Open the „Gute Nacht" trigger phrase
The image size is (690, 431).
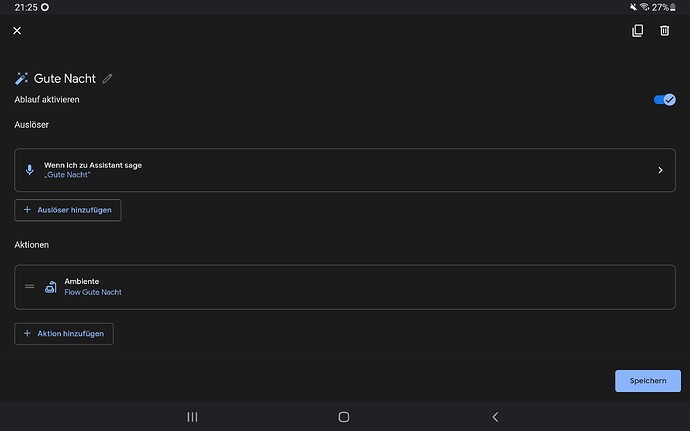coord(68,175)
